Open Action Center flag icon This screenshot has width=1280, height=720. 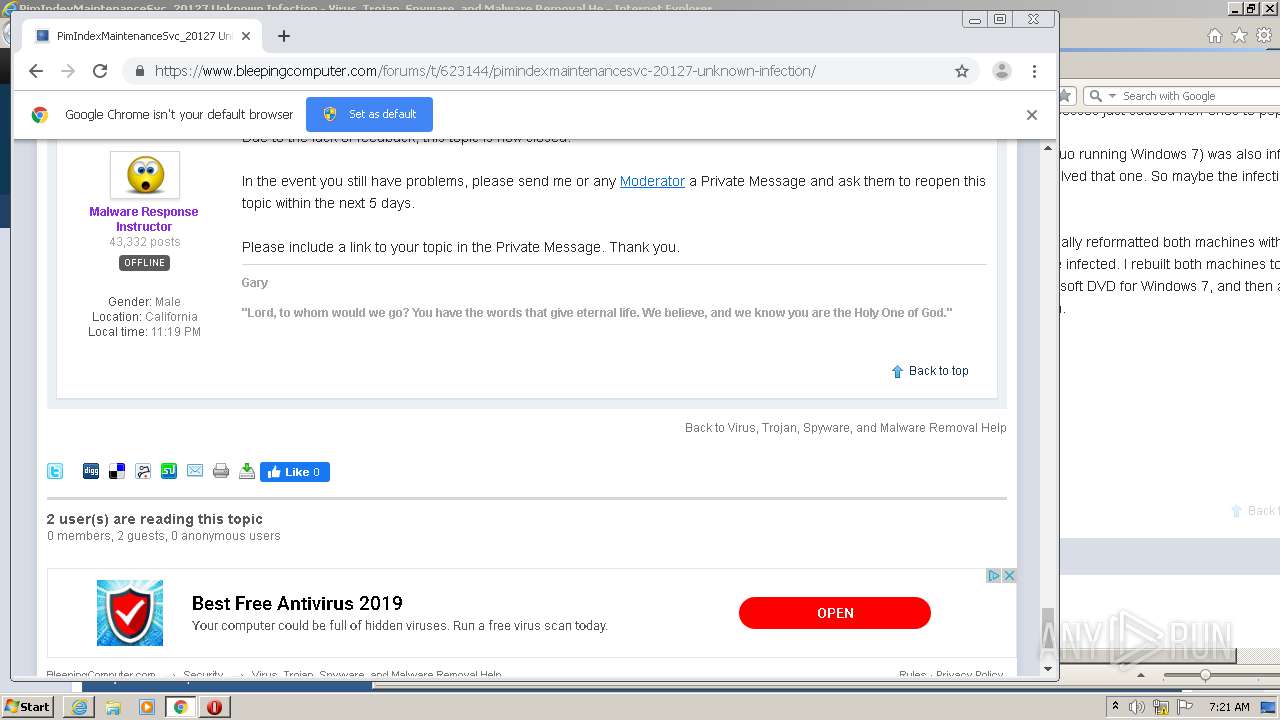(x=1185, y=707)
